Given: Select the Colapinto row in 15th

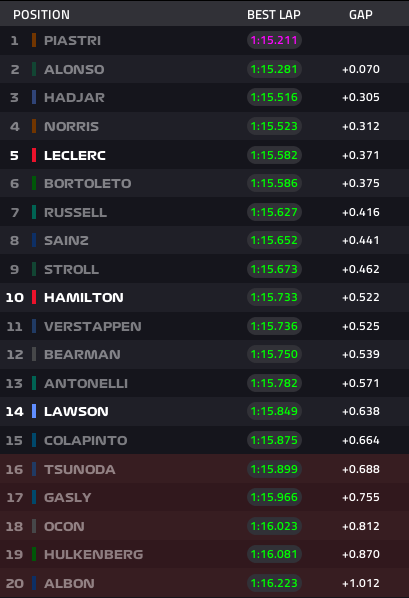Looking at the screenshot, I should [x=204, y=440].
